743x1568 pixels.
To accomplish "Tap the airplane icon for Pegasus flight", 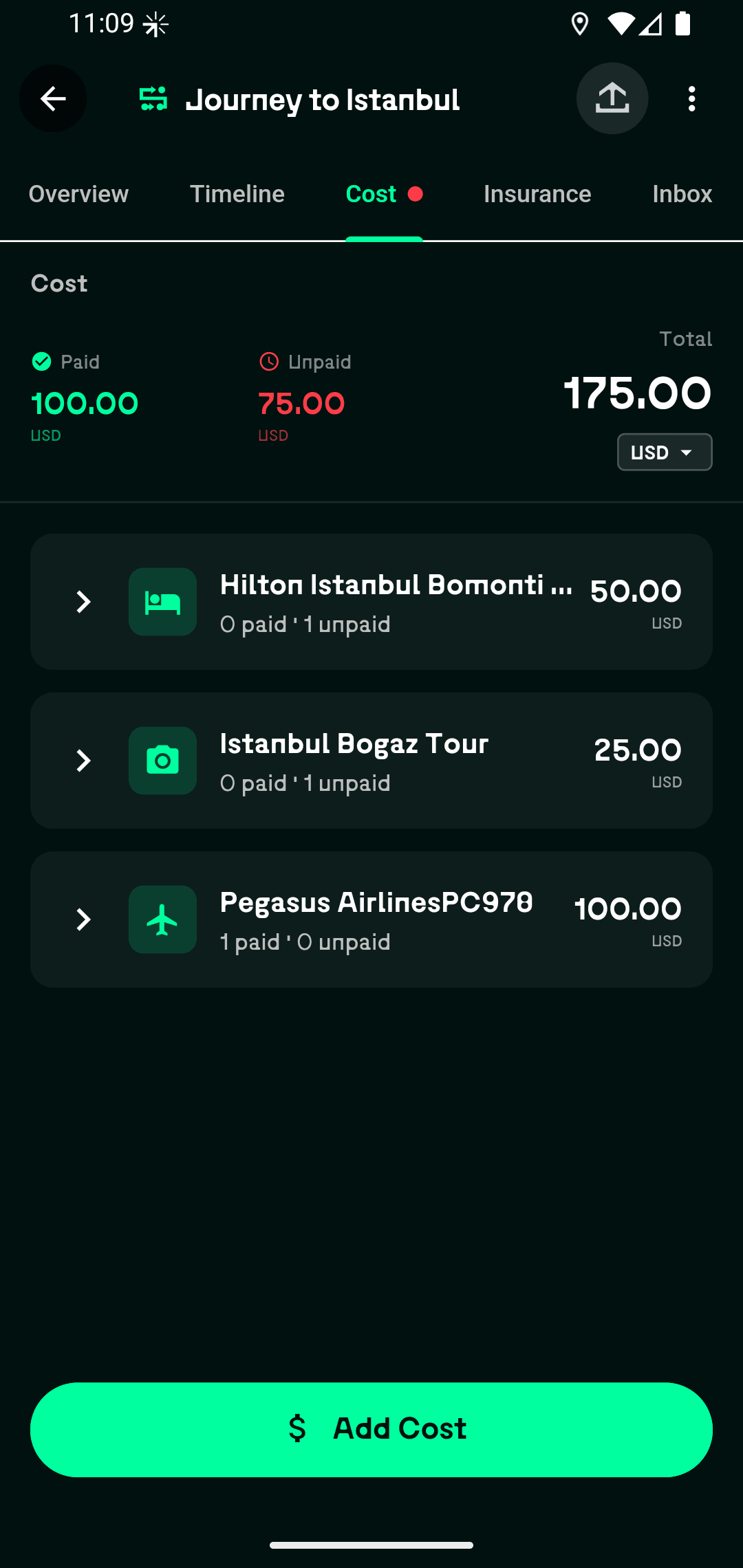I will 162,919.
